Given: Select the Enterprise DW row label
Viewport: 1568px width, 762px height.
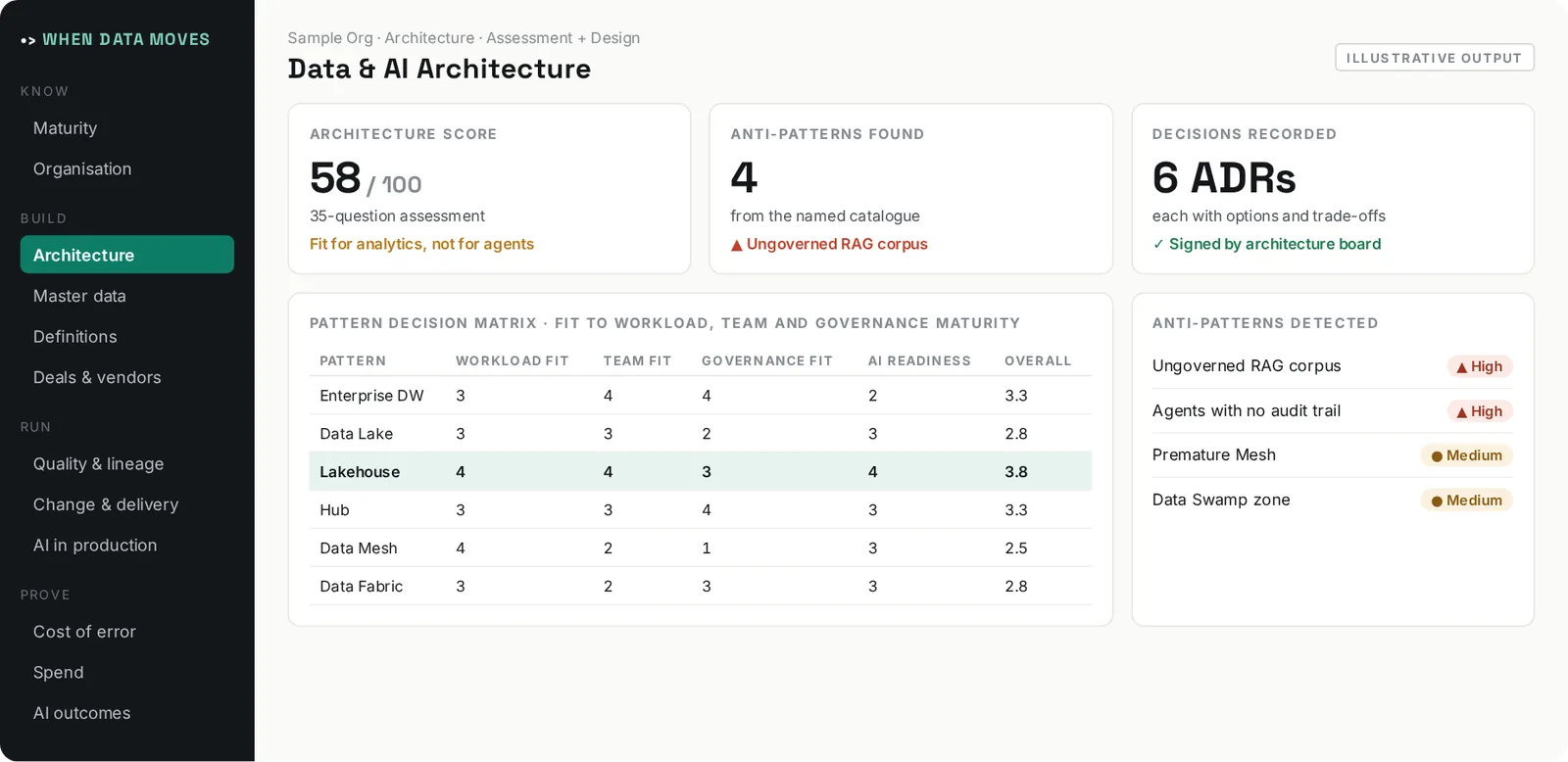Looking at the screenshot, I should [371, 396].
